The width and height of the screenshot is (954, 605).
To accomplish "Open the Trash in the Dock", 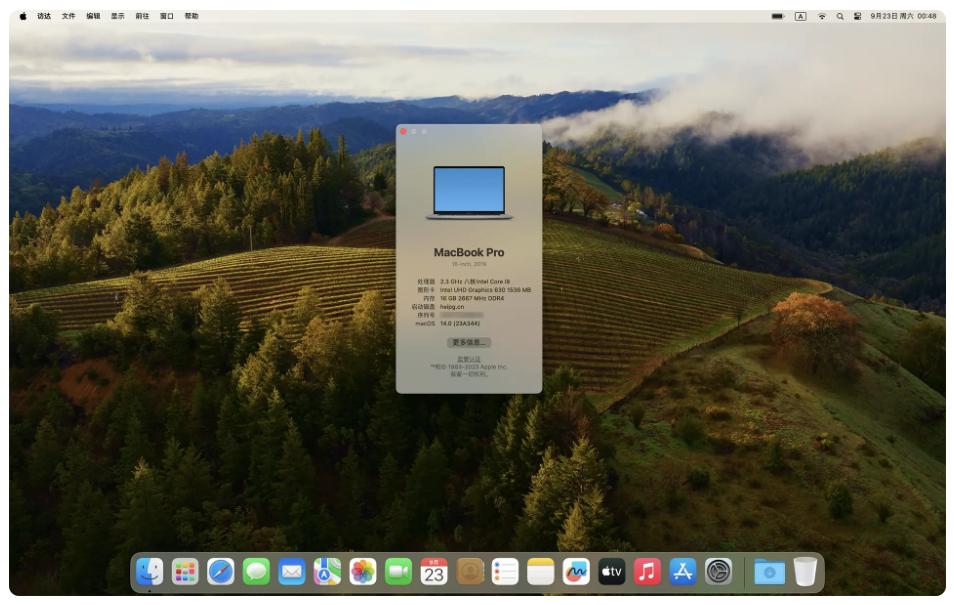I will coord(805,572).
